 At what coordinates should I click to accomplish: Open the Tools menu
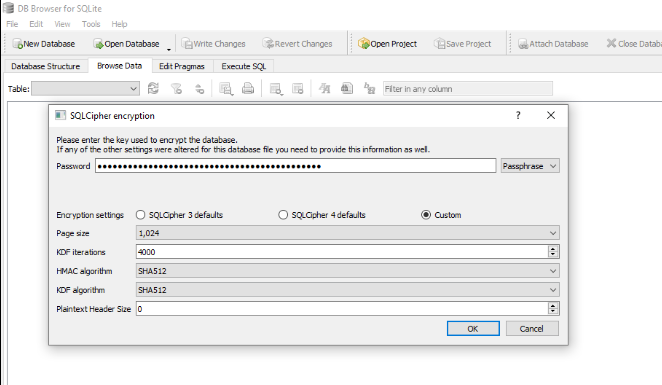click(91, 24)
